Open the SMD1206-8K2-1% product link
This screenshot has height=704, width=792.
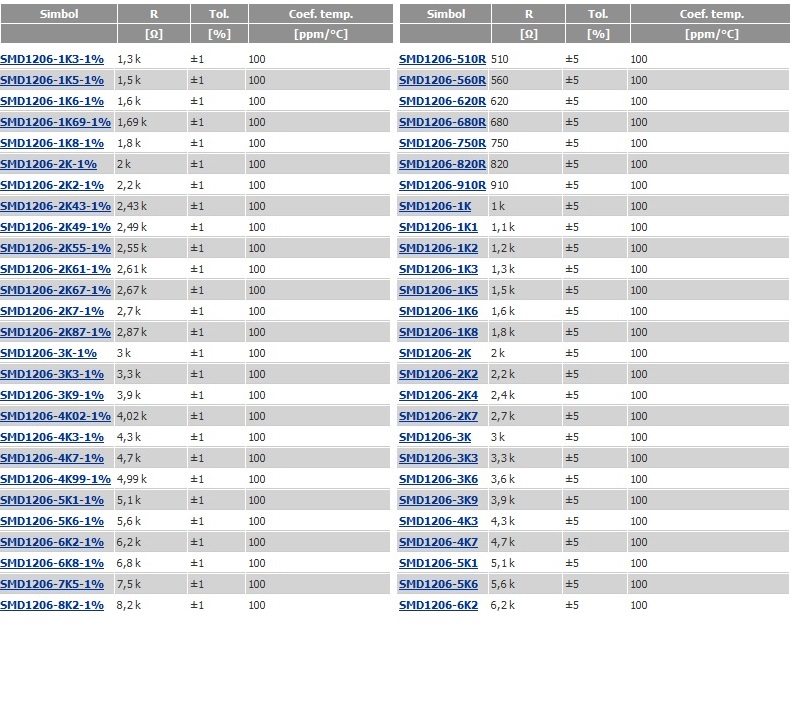pyautogui.click(x=52, y=605)
